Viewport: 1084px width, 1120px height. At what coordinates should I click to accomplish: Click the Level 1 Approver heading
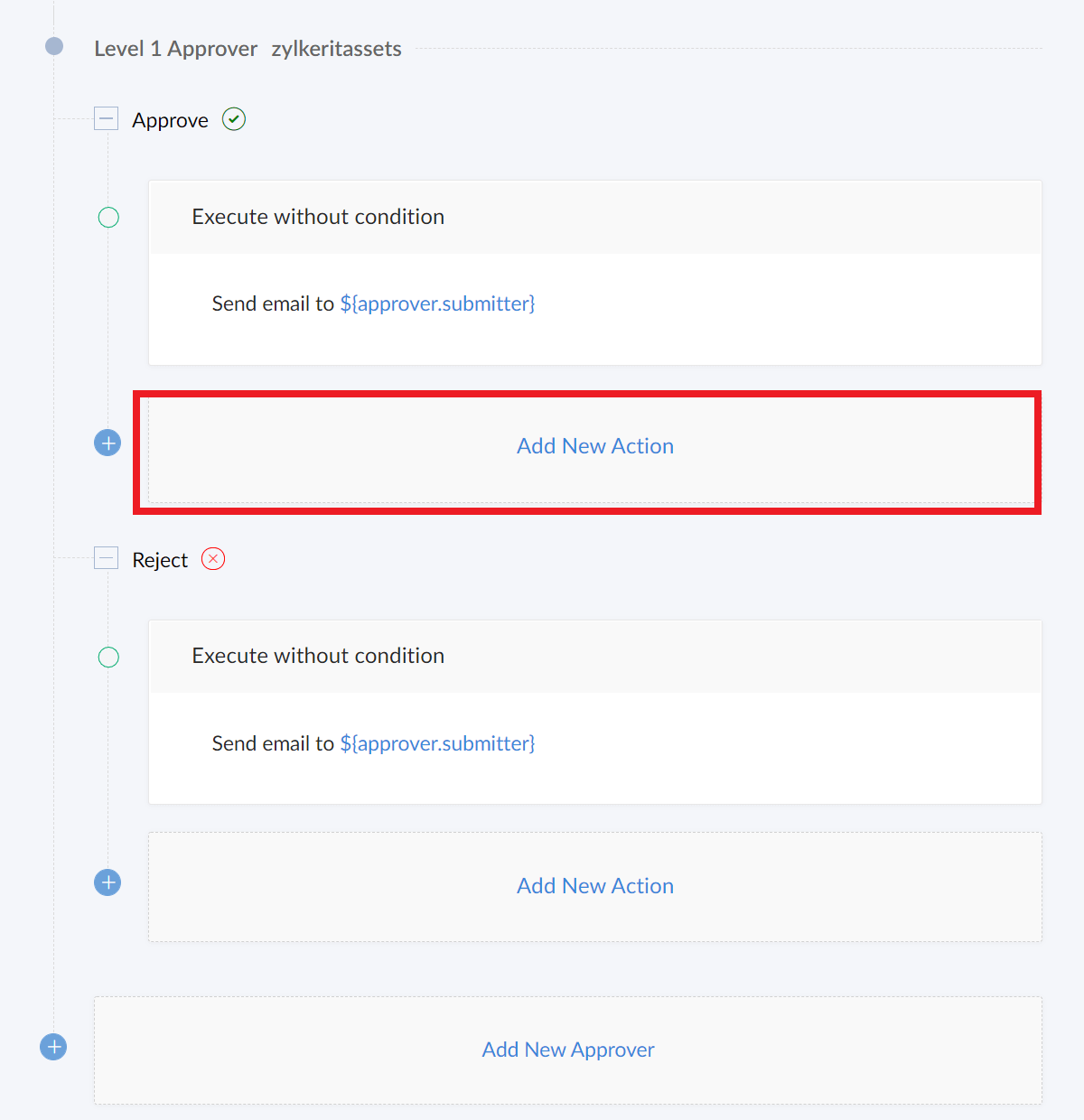(175, 49)
